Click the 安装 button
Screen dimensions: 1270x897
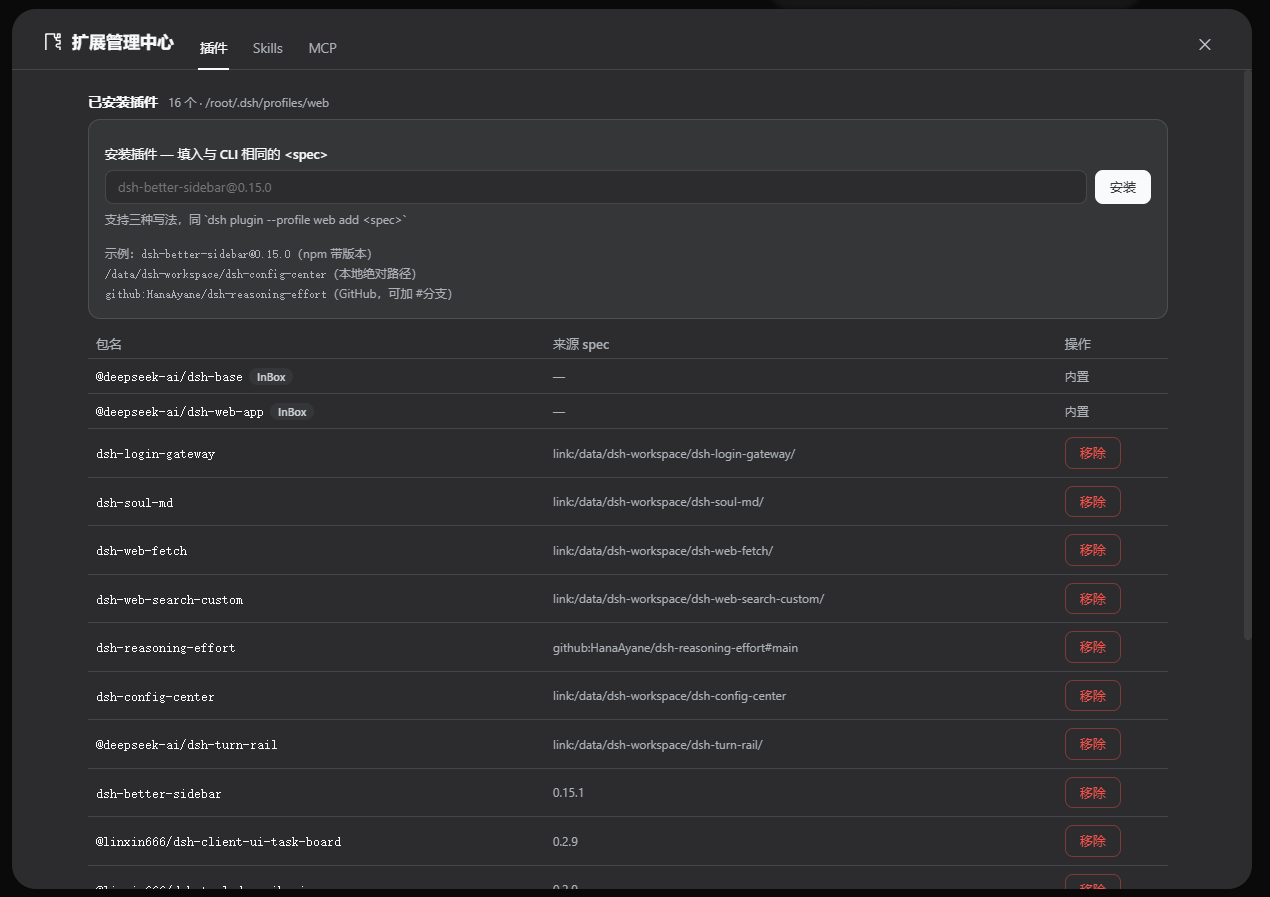point(1122,187)
